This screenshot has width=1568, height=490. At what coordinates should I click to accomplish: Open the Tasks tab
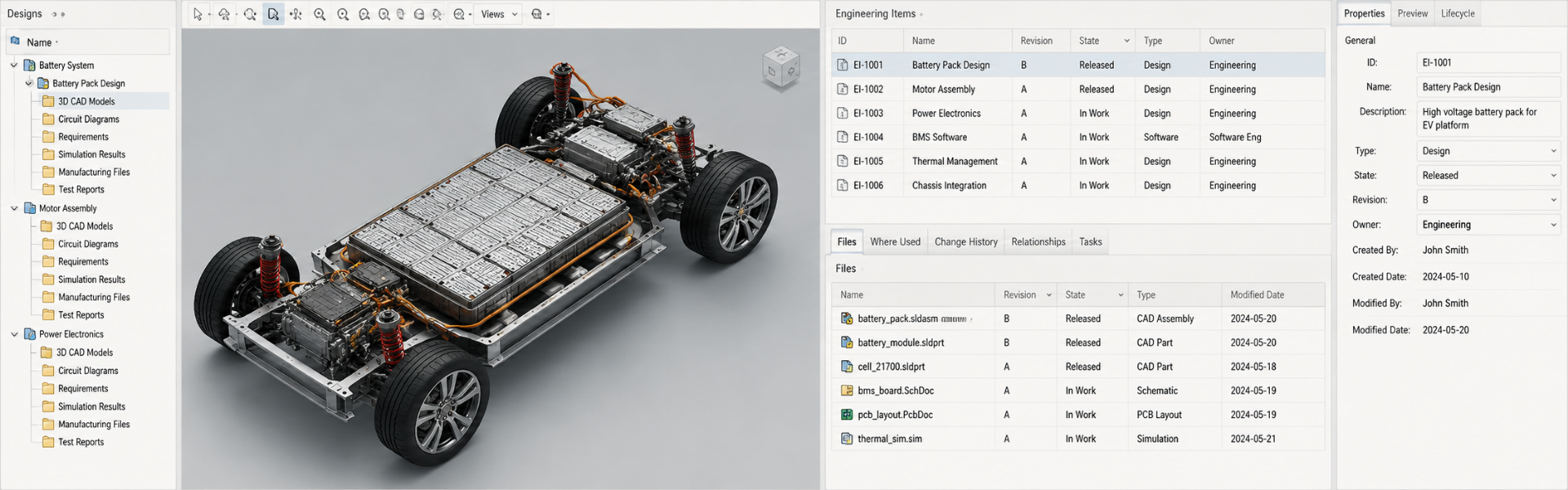1090,242
